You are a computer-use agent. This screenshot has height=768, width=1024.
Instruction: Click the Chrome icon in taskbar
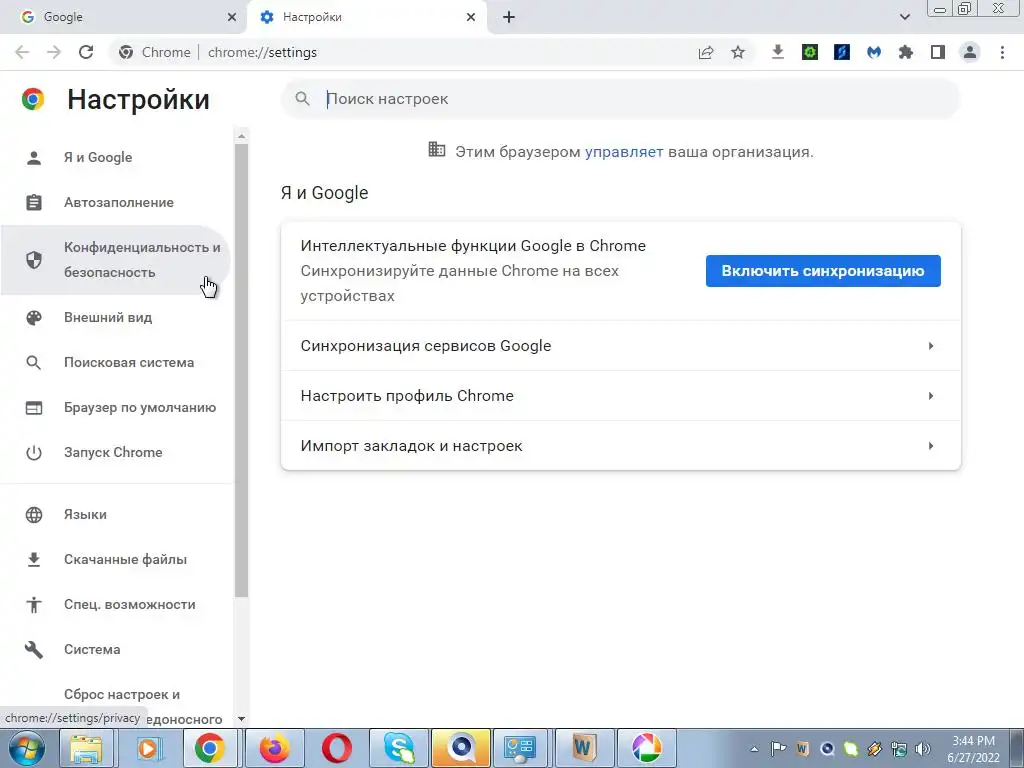pos(209,748)
